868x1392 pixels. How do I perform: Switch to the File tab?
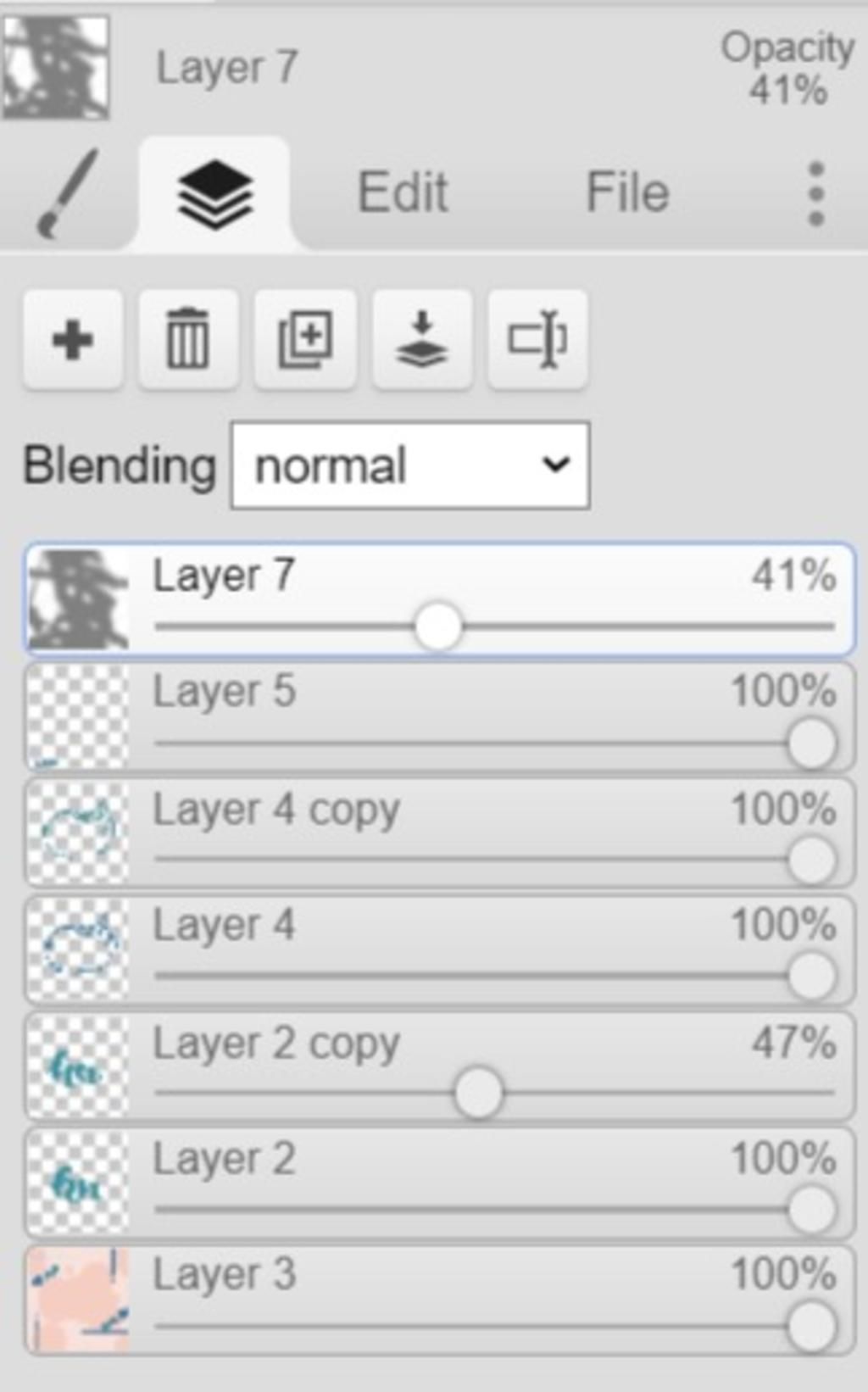tap(628, 192)
